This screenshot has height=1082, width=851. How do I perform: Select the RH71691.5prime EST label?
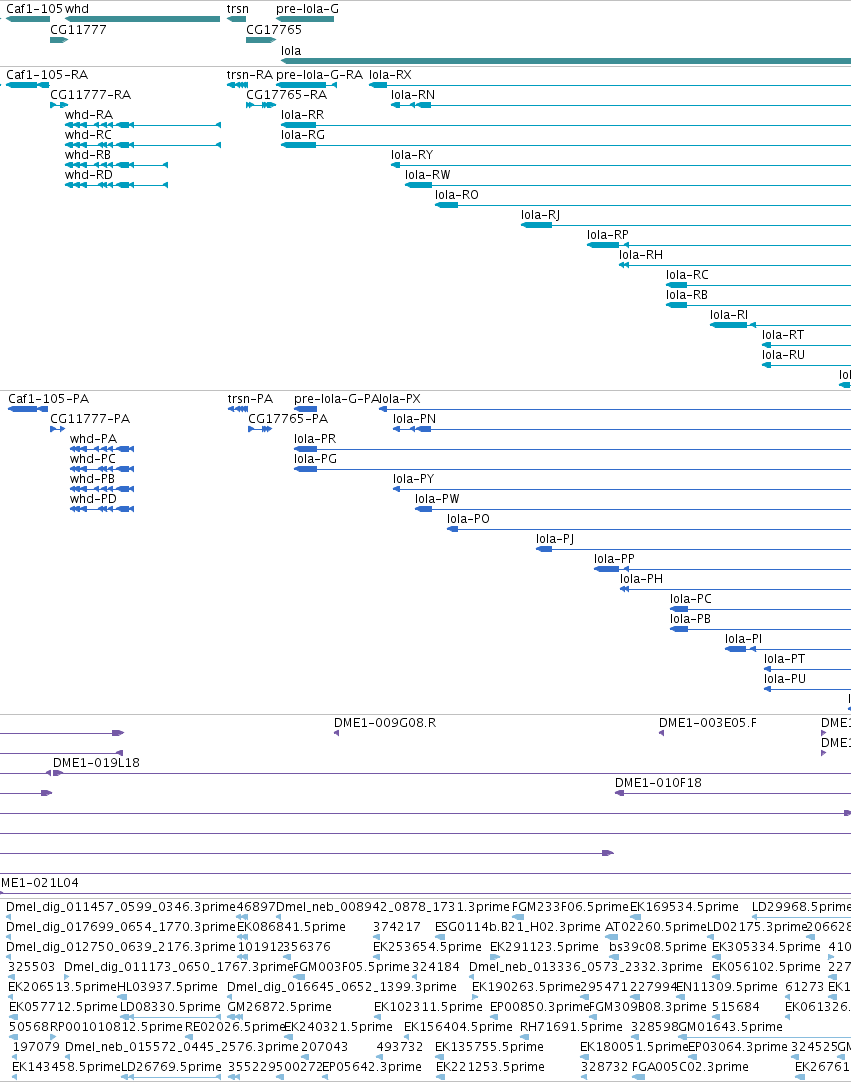click(x=571, y=1027)
